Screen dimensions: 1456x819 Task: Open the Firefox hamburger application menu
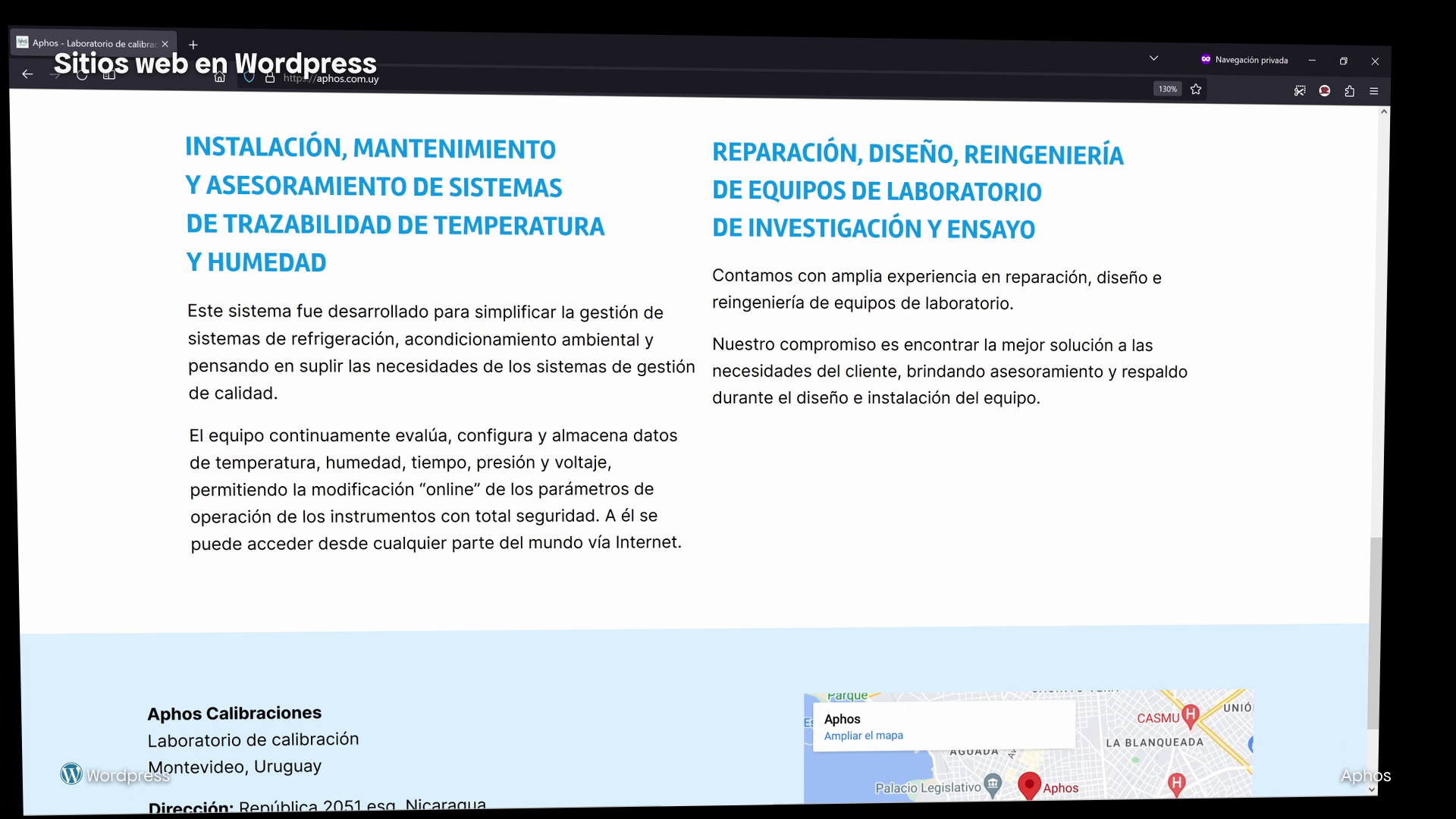(x=1374, y=91)
